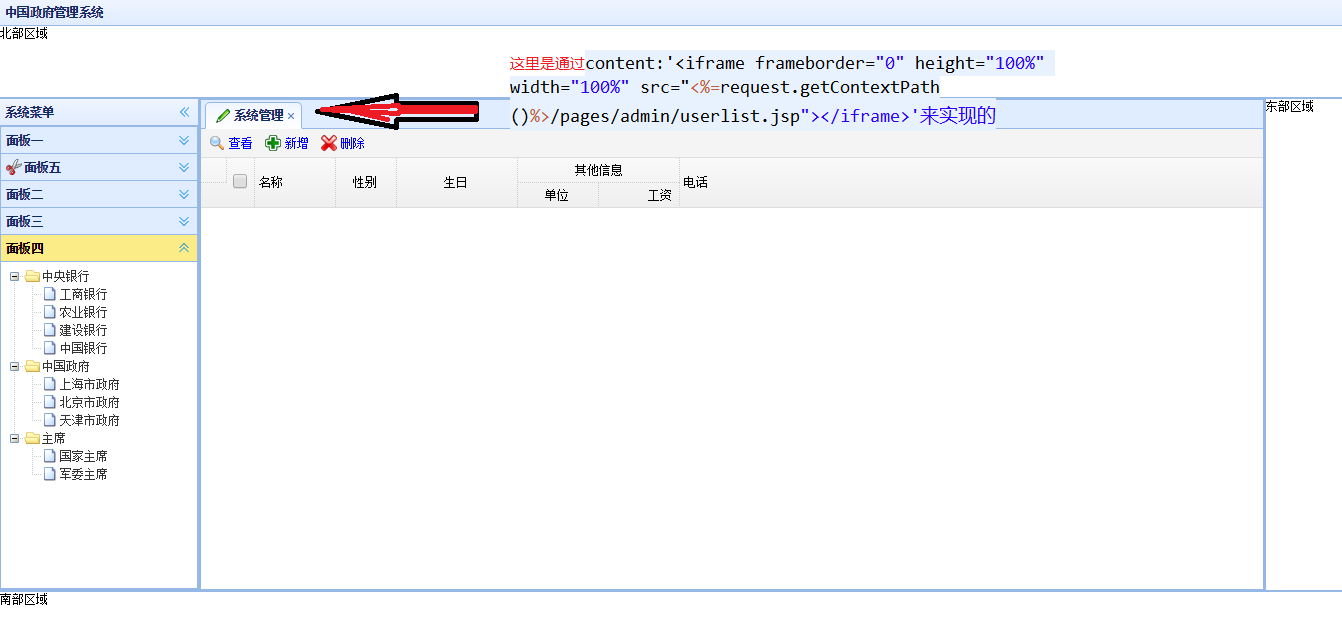The width and height of the screenshot is (1342, 635).
Task: Collapse the 主席 tree node
Action: click(15, 438)
